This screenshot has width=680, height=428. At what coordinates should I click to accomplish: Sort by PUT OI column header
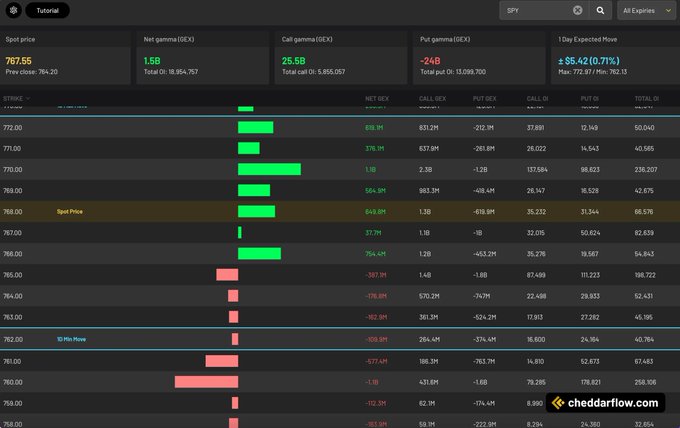[x=590, y=98]
